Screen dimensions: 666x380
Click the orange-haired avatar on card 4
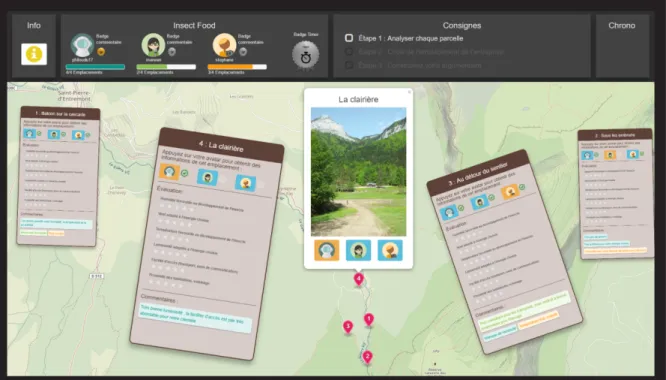(246, 183)
